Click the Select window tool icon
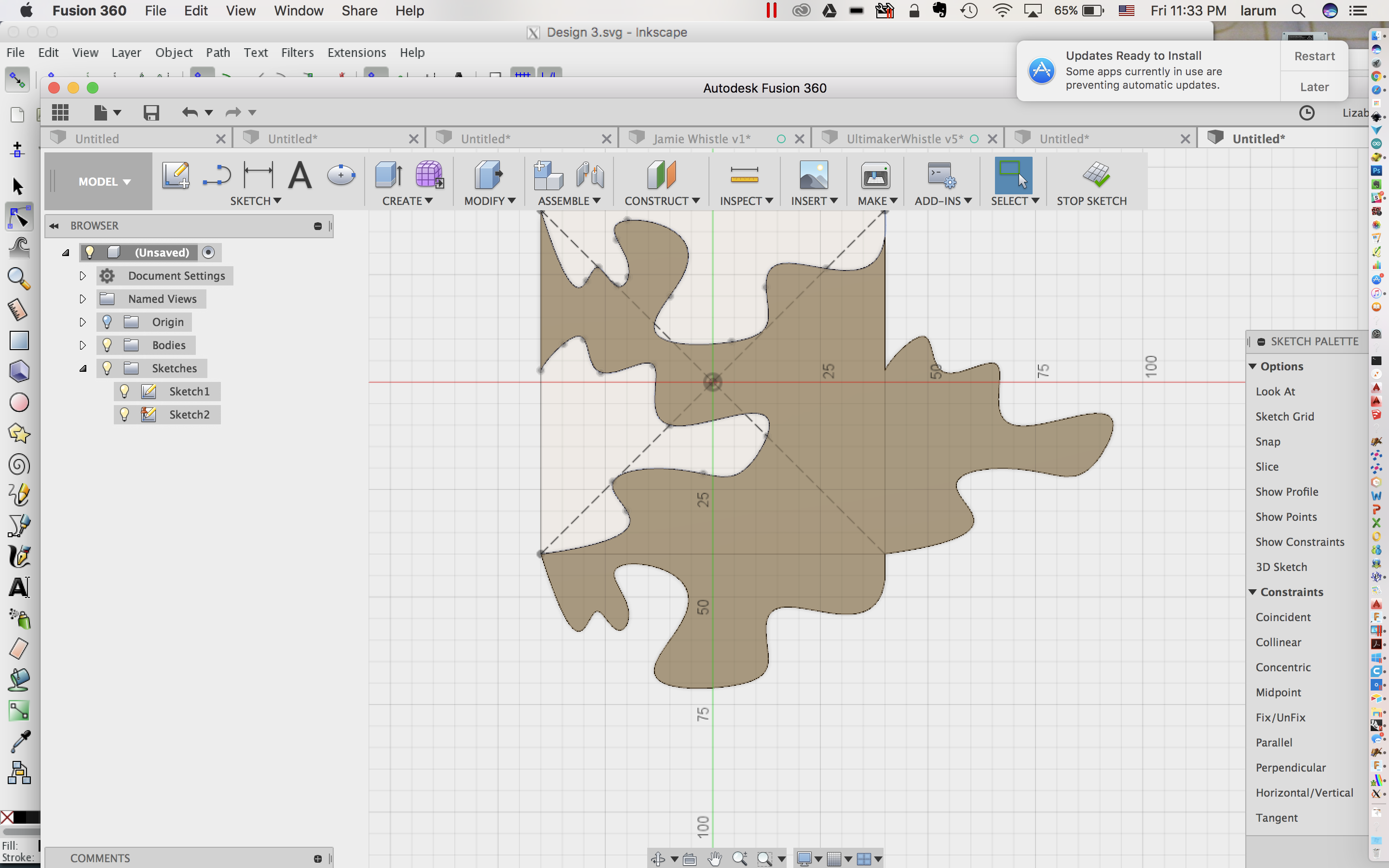 (1013, 175)
